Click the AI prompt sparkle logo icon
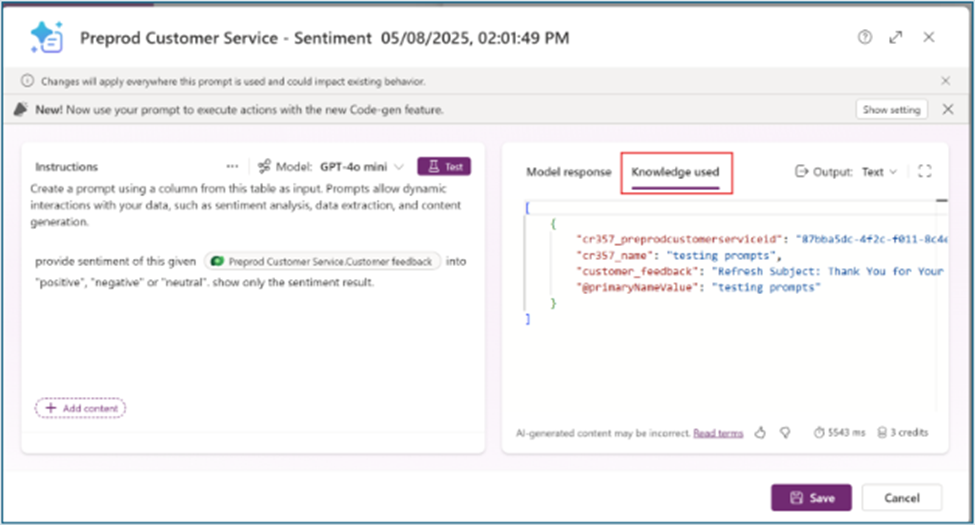This screenshot has width=975, height=525. click(x=47, y=37)
